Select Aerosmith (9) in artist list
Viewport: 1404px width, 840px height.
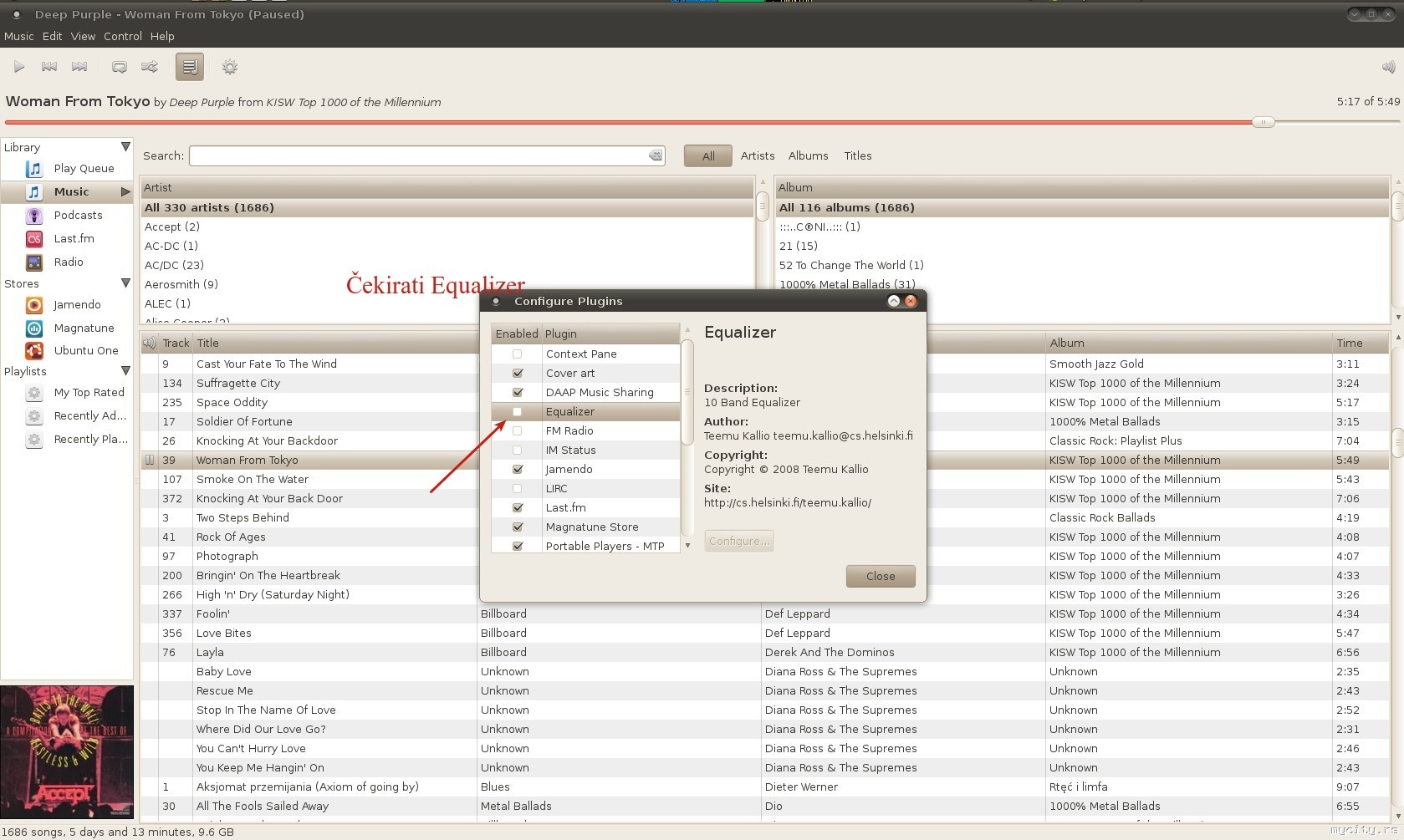447,284
